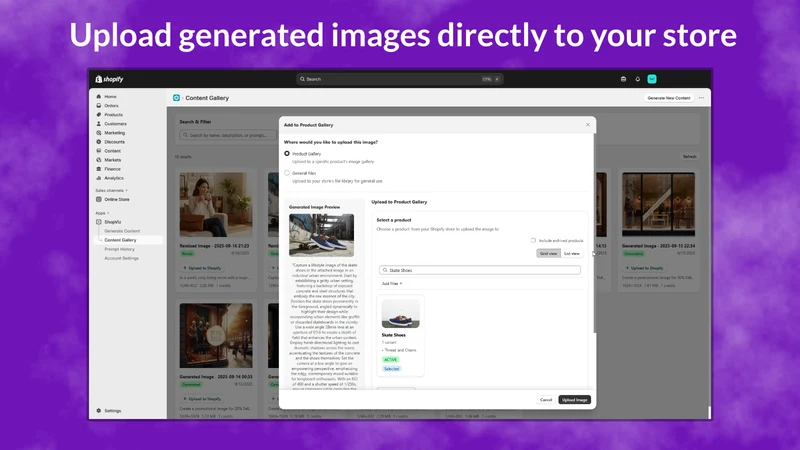Click the ACTIVE status badge
This screenshot has width=800, height=450.
(x=390, y=360)
